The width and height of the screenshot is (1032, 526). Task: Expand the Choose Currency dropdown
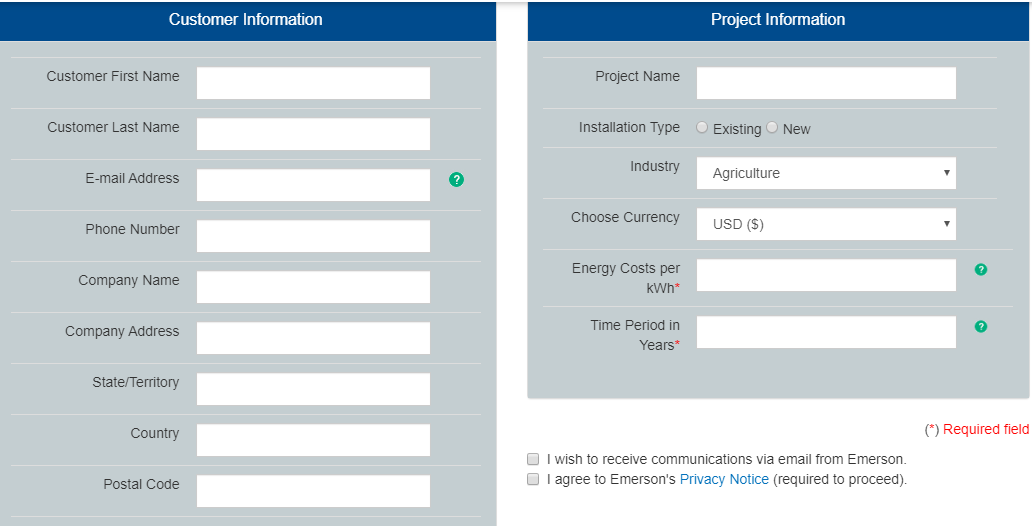[826, 224]
